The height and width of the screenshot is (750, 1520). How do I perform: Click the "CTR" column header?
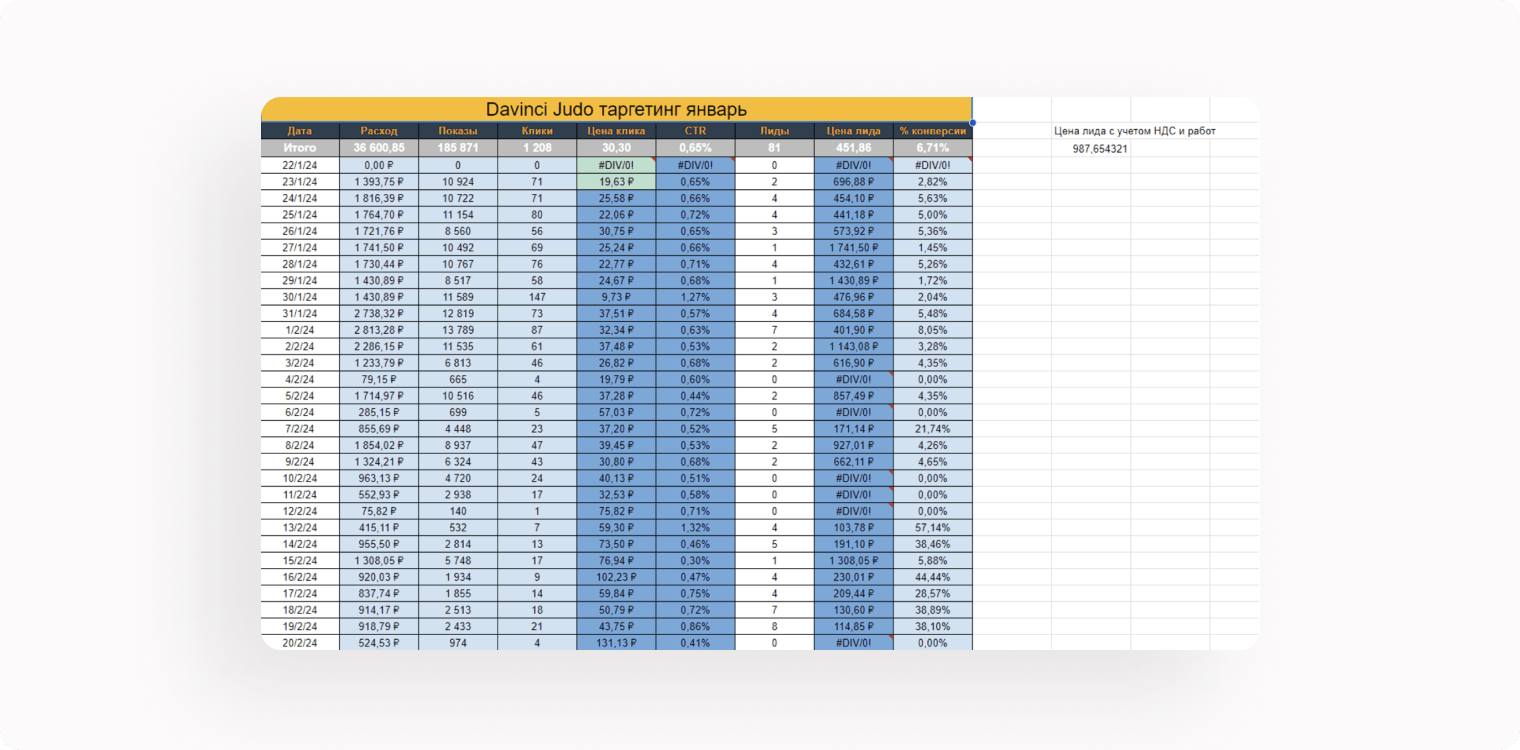tap(696, 131)
